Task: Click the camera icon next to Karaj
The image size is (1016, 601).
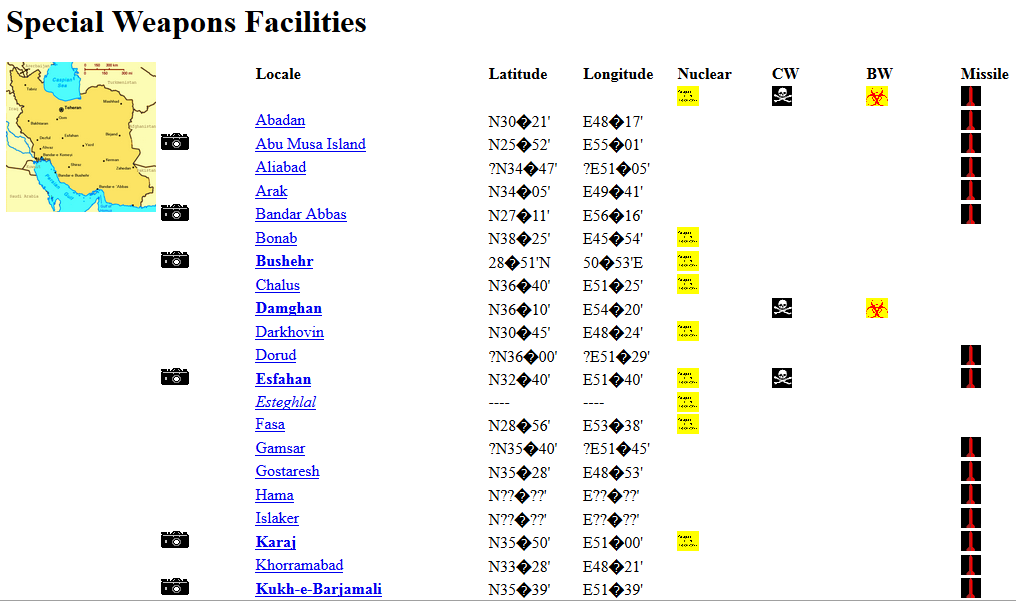Action: pyautogui.click(x=175, y=541)
